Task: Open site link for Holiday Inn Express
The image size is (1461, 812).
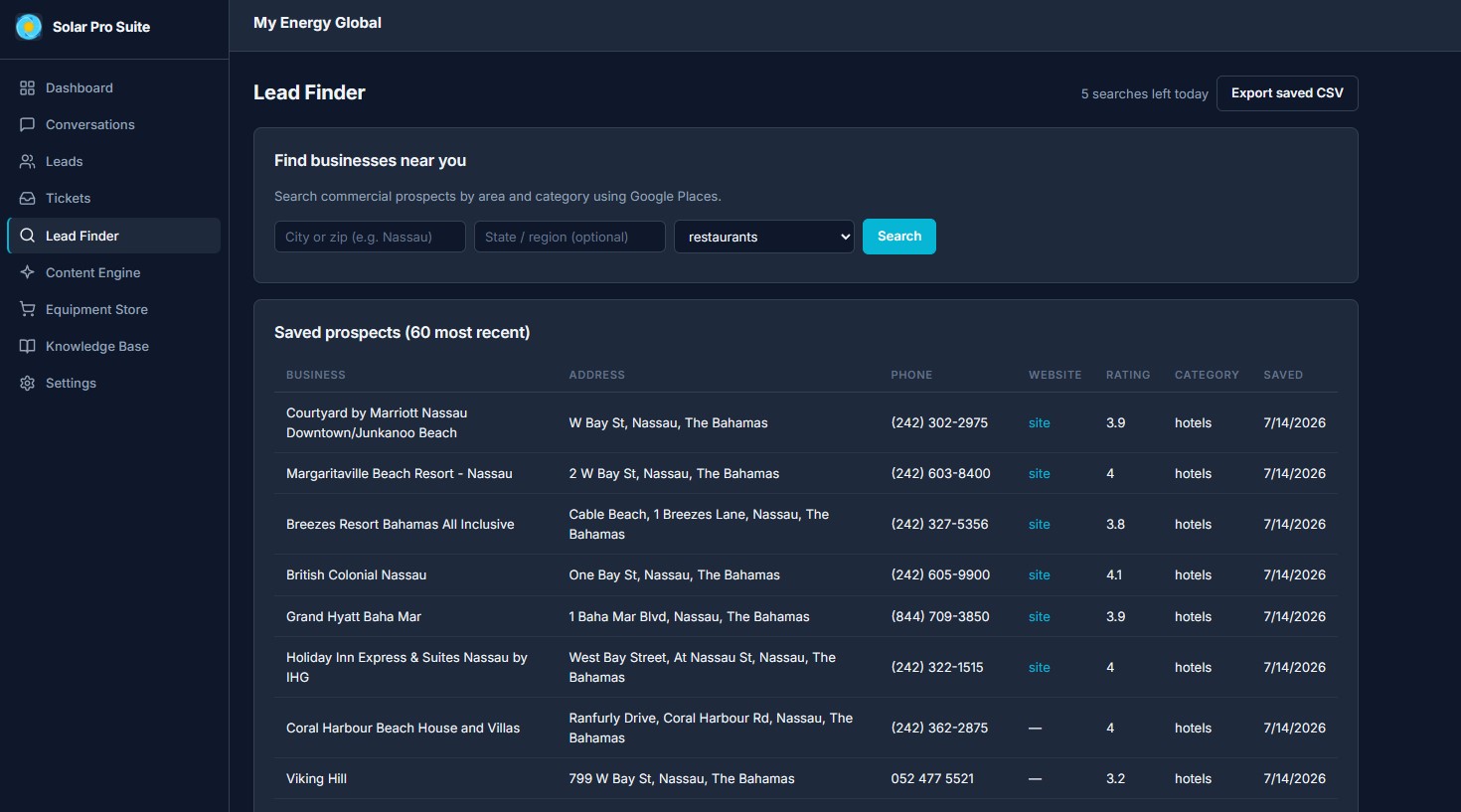Action: (1040, 667)
